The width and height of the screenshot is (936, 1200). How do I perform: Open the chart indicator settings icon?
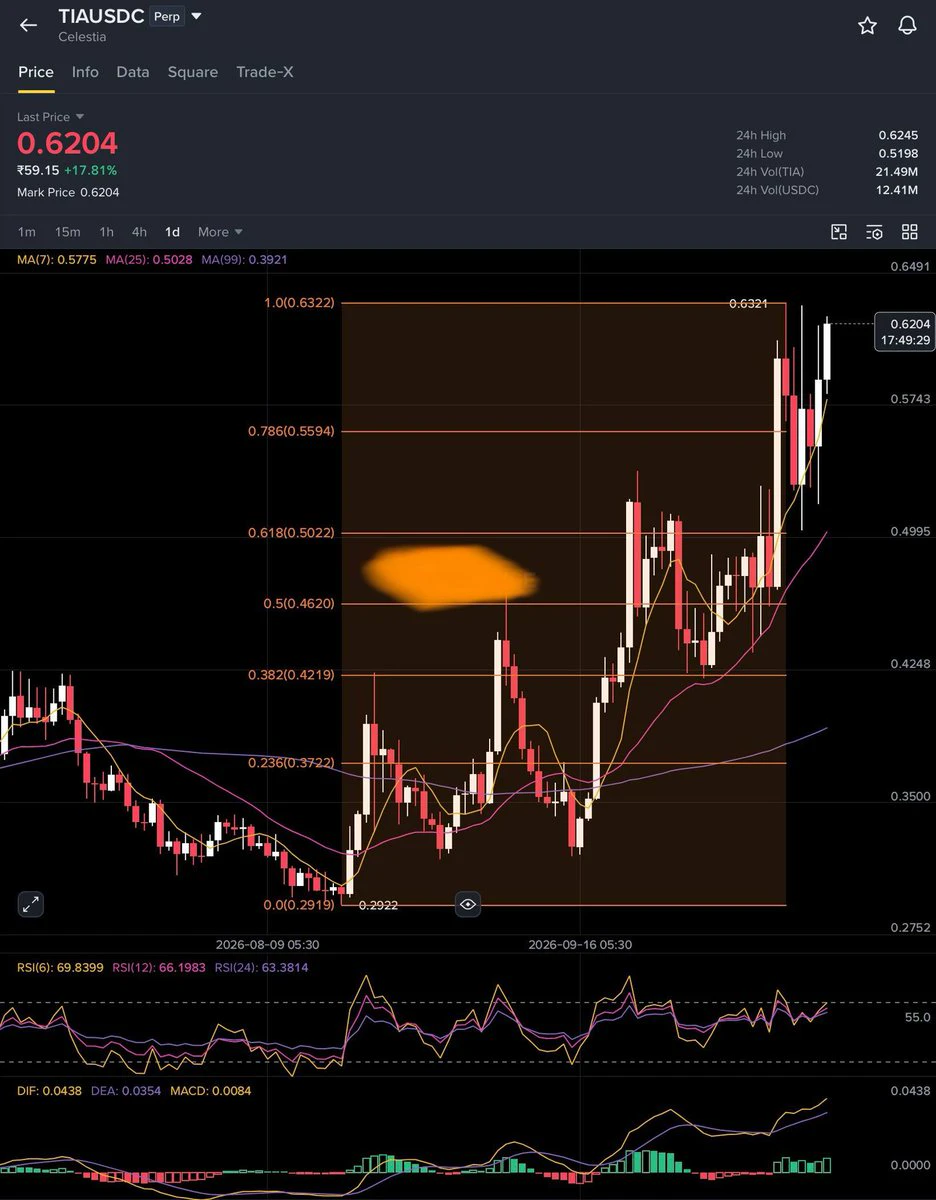(874, 232)
